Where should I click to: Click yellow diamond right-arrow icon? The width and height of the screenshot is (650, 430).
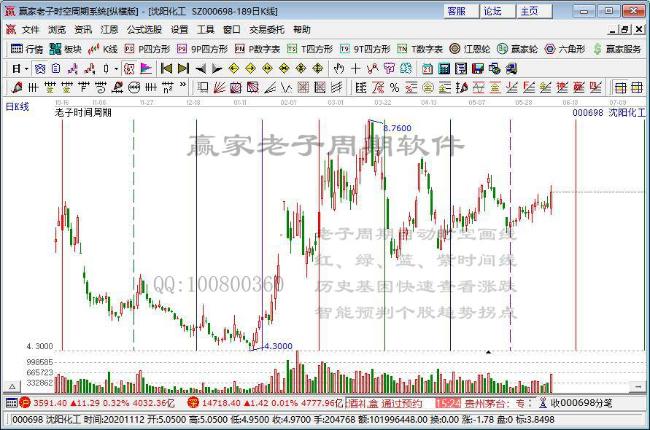[250, 69]
